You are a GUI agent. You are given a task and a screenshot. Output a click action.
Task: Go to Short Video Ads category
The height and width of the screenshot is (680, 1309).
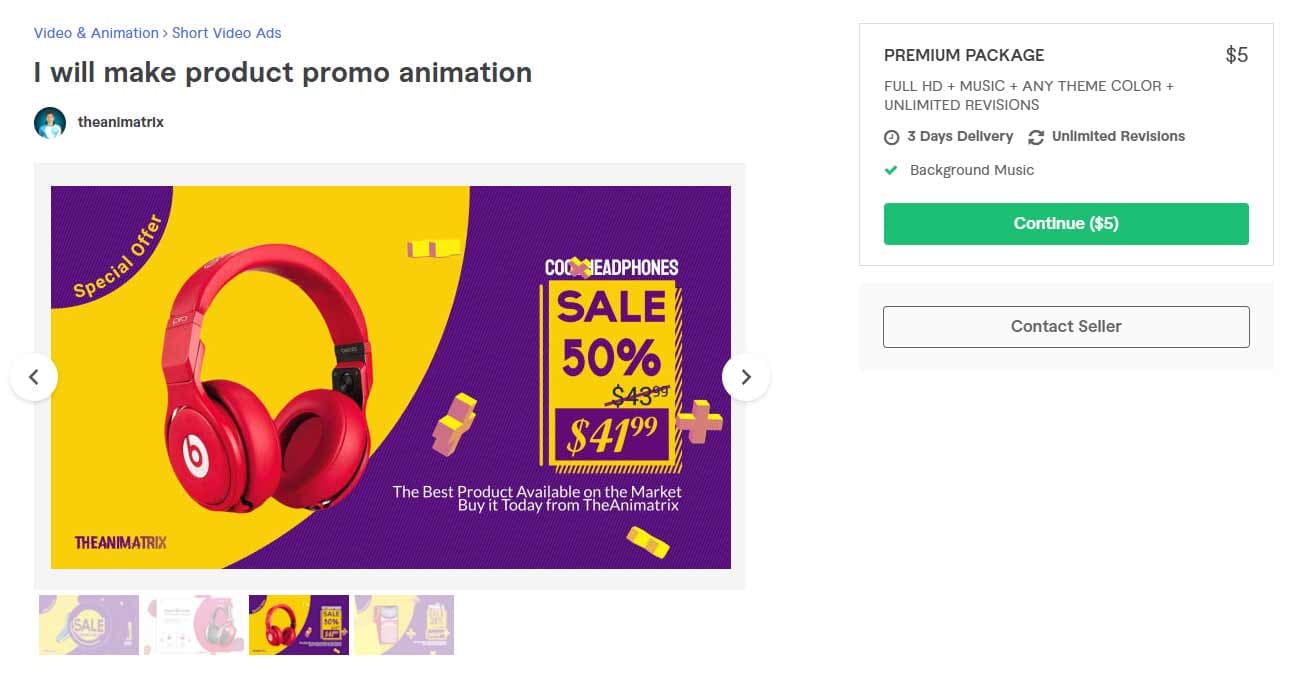pyautogui.click(x=227, y=33)
